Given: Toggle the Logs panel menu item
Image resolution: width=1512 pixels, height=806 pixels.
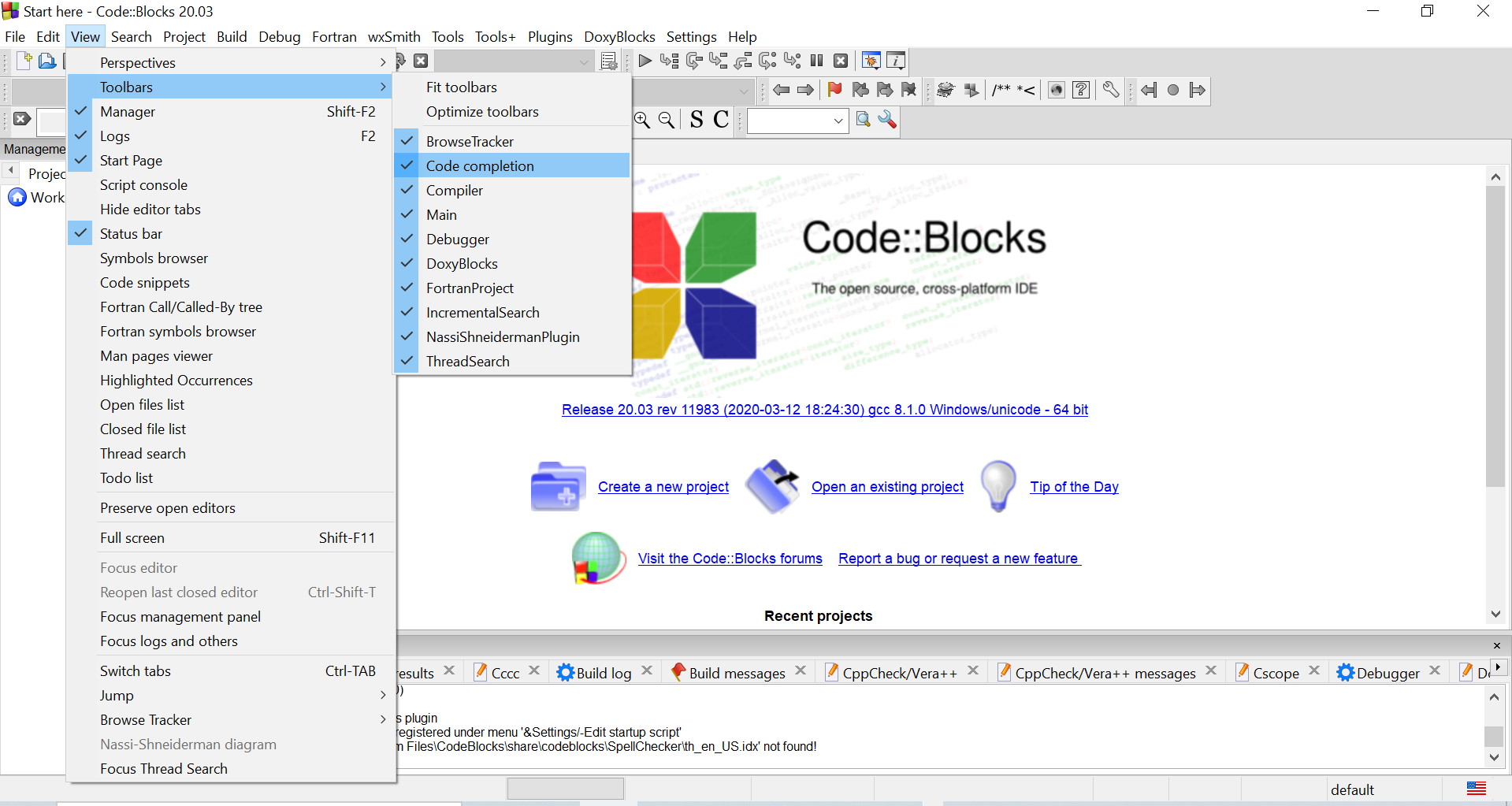Looking at the screenshot, I should (x=231, y=136).
